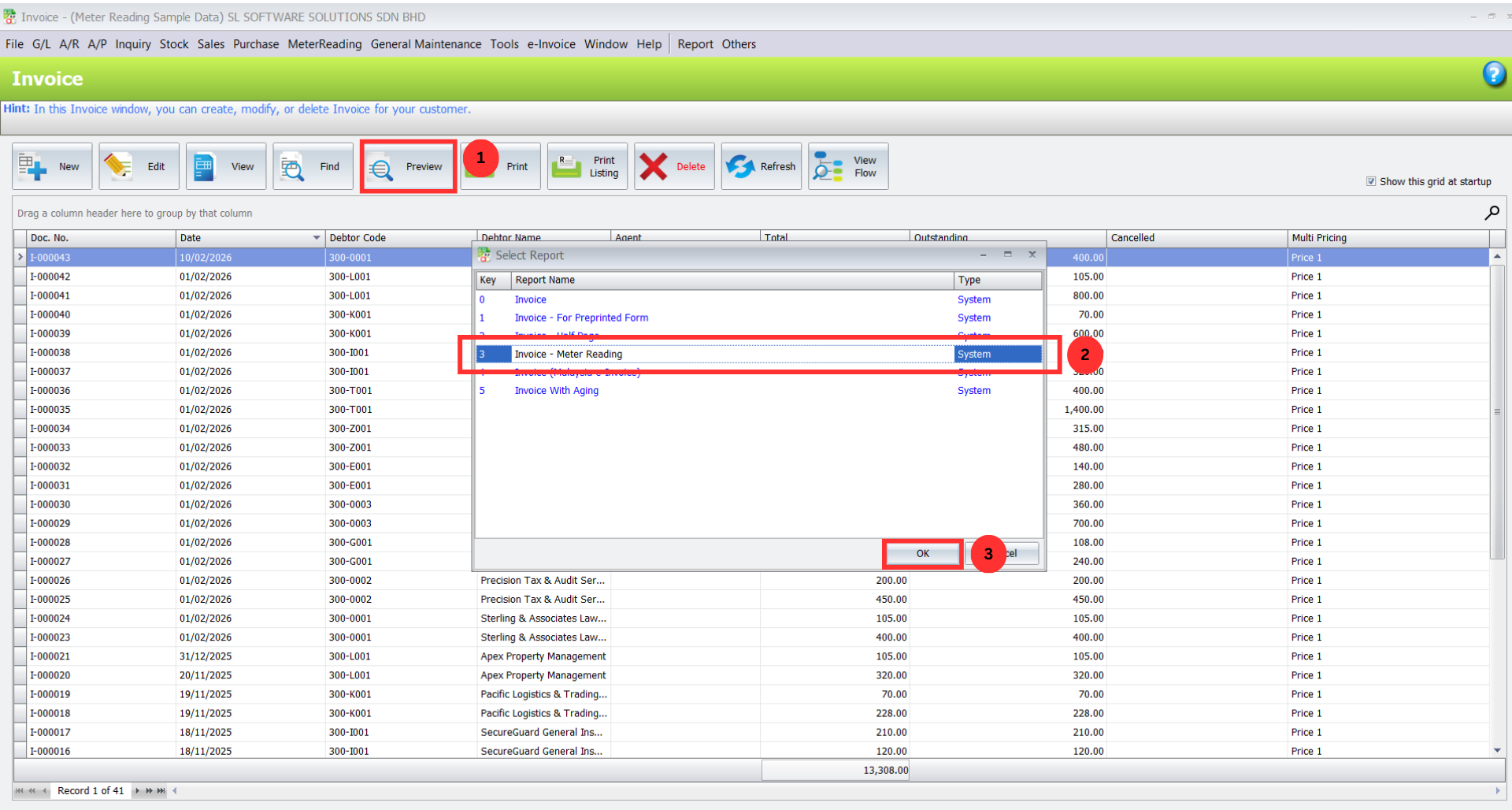Viewport: 1512px width, 810px height.
Task: Click the New invoice toolbar icon
Action: point(33,166)
